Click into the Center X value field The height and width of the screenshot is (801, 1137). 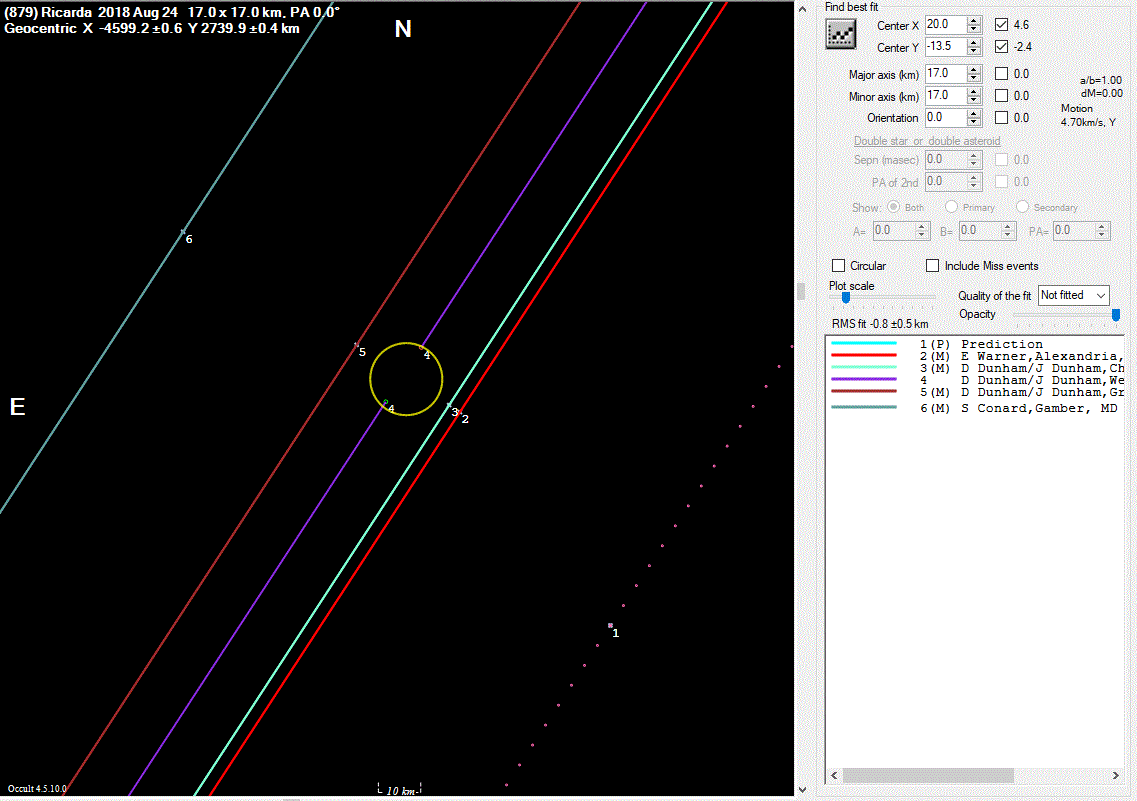coord(946,24)
